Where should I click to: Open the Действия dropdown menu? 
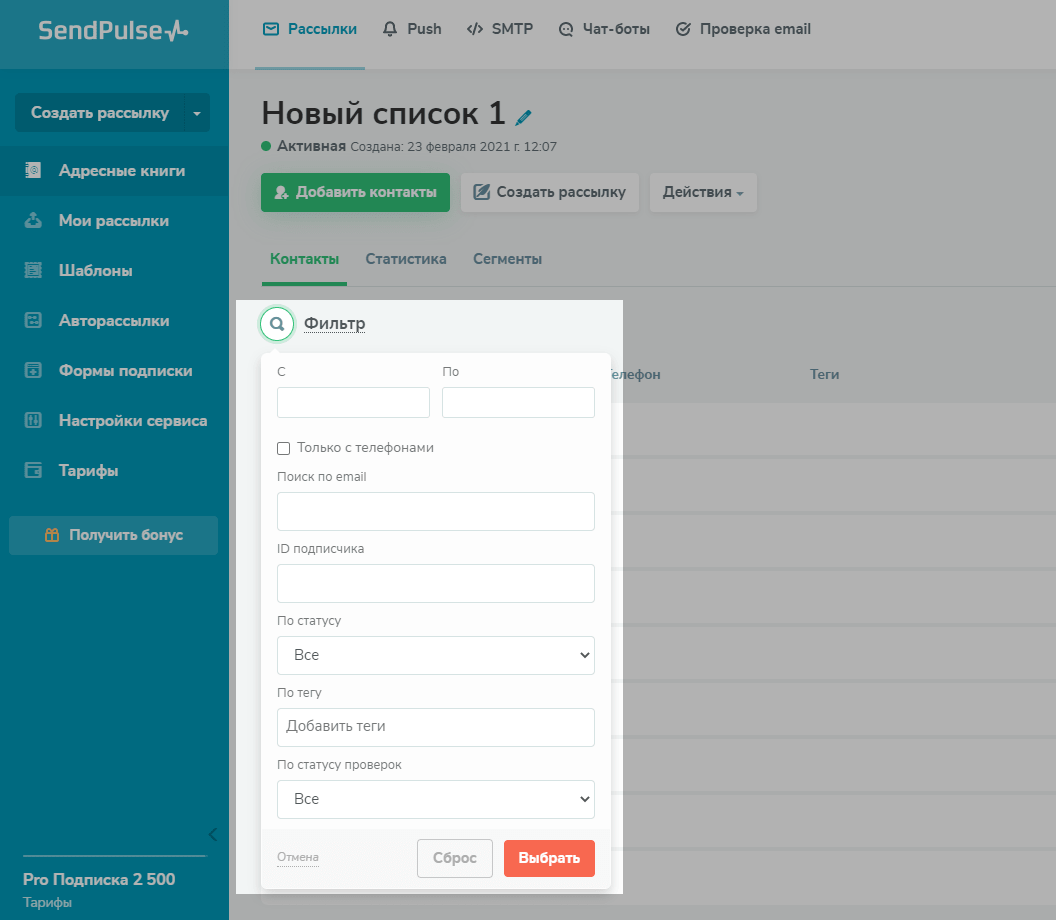703,192
